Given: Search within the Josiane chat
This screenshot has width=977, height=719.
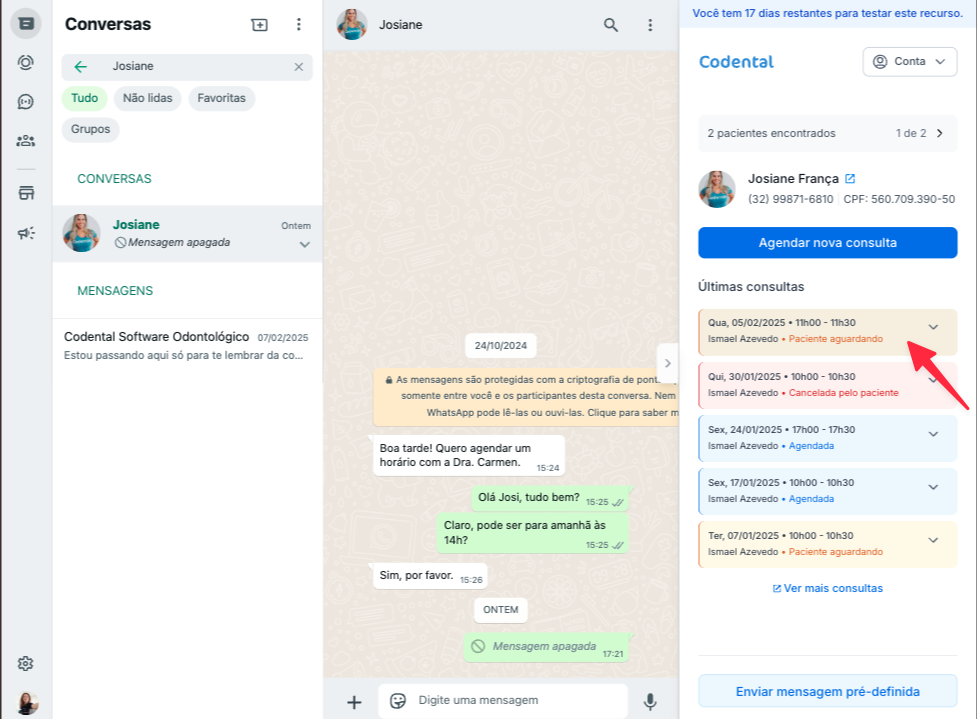Looking at the screenshot, I should [x=611, y=25].
